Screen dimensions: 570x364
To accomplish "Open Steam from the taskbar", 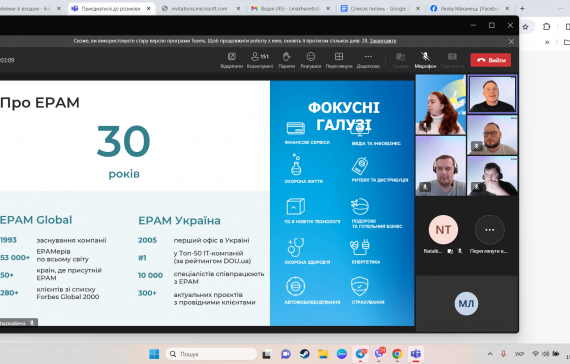I will tap(304, 354).
